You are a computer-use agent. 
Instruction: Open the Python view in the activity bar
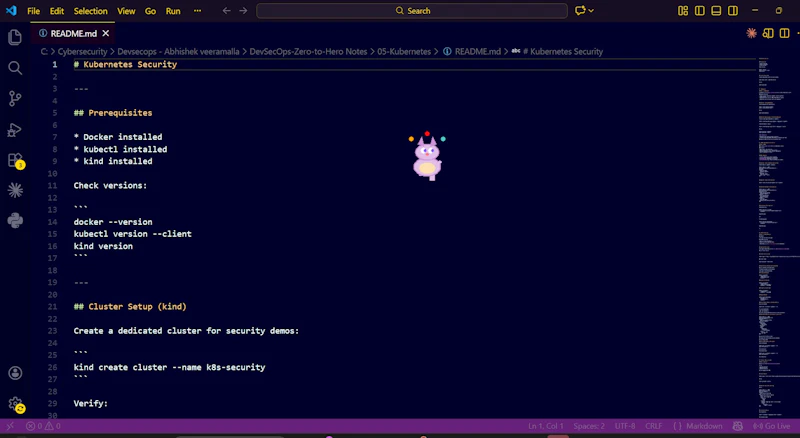click(15, 221)
